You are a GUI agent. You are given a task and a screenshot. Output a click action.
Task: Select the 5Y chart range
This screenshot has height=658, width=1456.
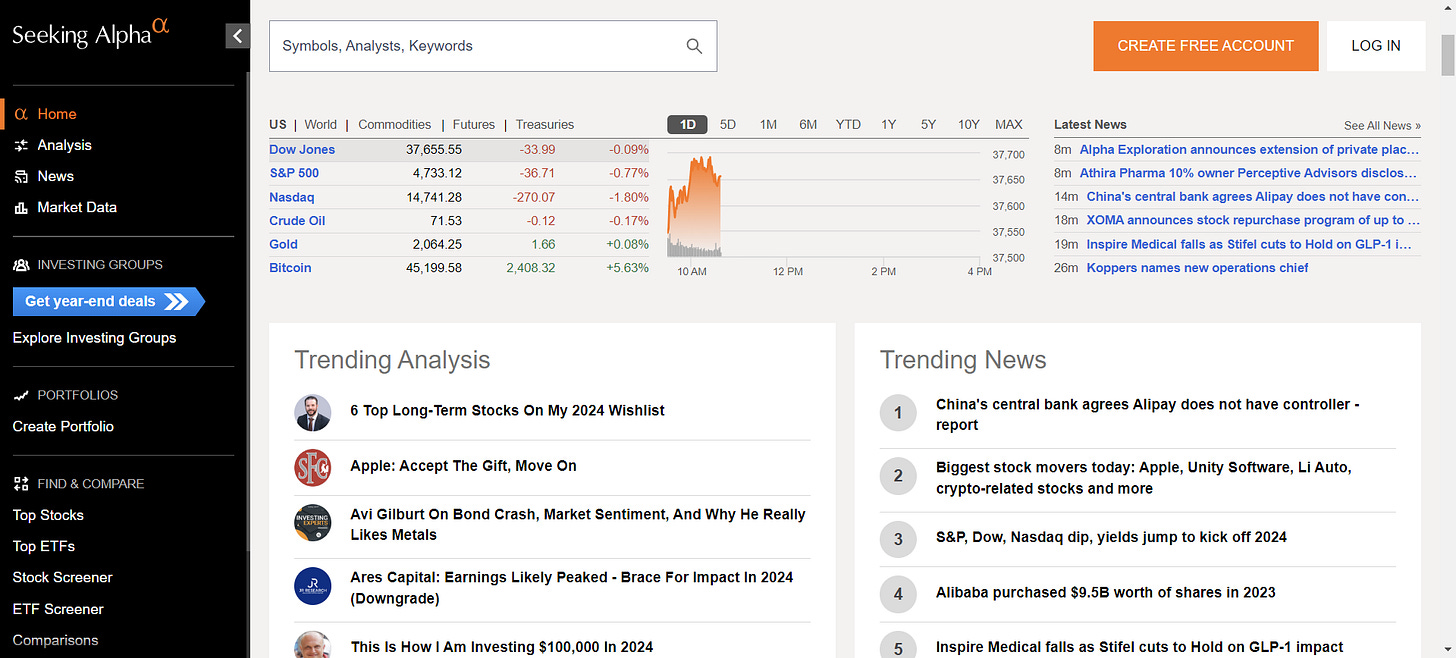coord(929,125)
